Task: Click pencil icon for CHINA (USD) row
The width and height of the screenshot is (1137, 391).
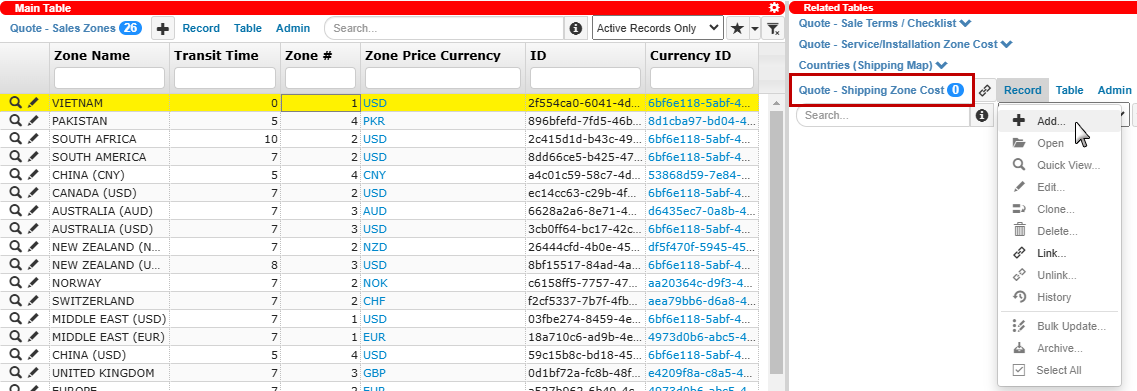Action: tap(33, 355)
